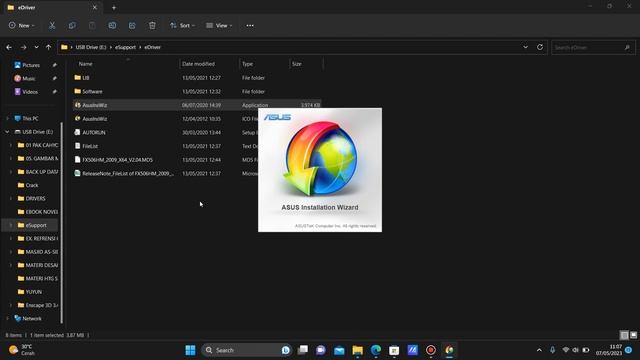Click the Delete trash icon

[152, 25]
